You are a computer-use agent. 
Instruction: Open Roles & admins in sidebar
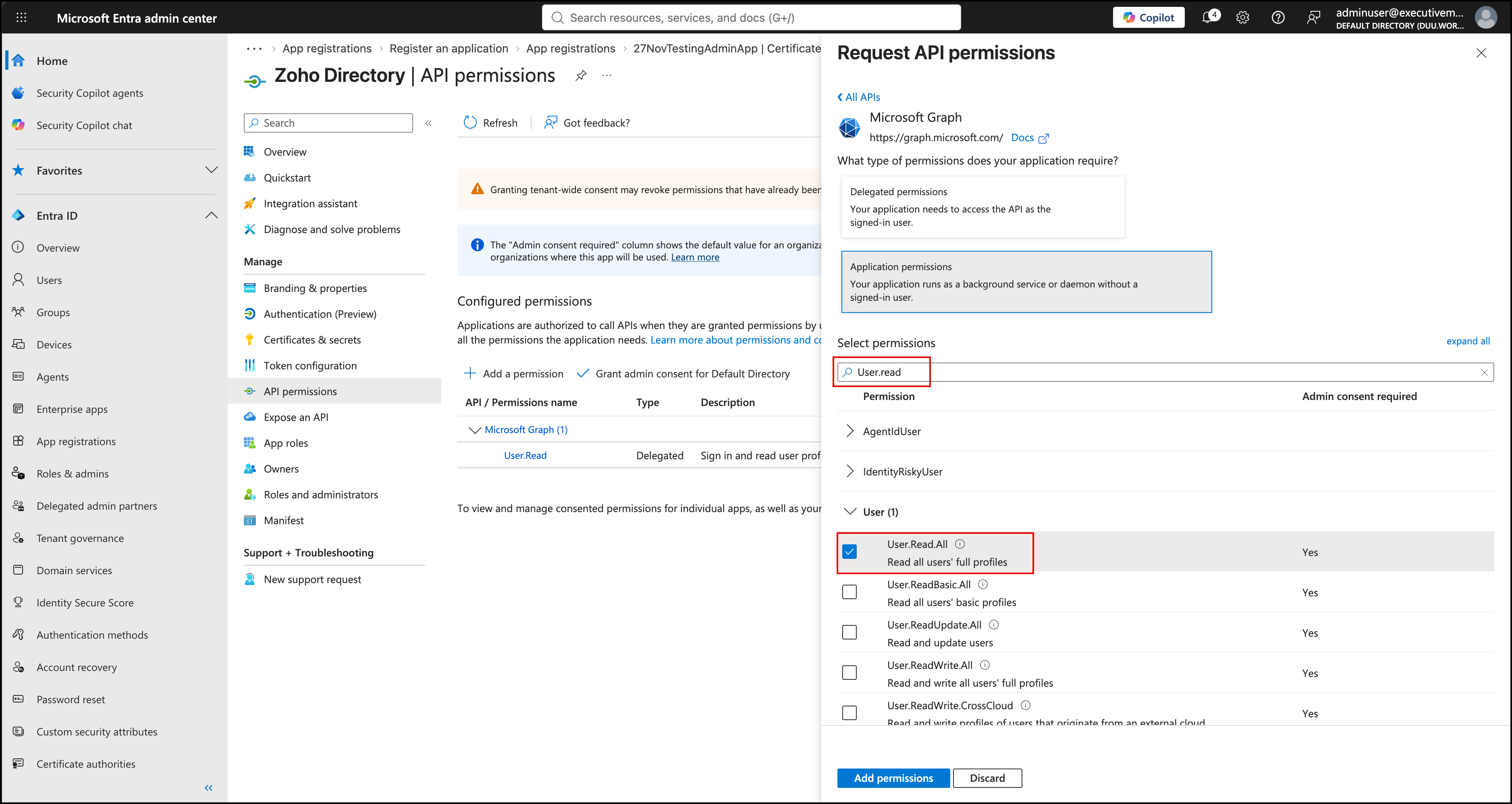(x=72, y=474)
